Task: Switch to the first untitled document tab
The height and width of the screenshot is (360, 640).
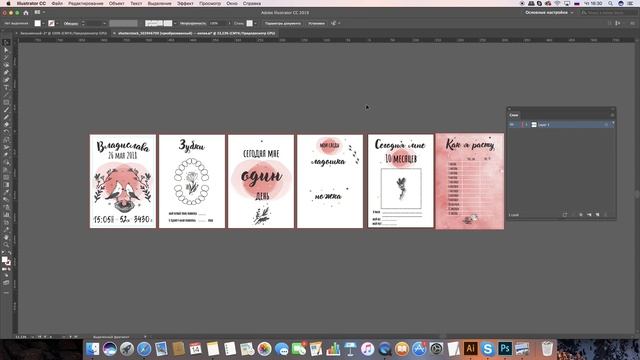Action: point(63,33)
